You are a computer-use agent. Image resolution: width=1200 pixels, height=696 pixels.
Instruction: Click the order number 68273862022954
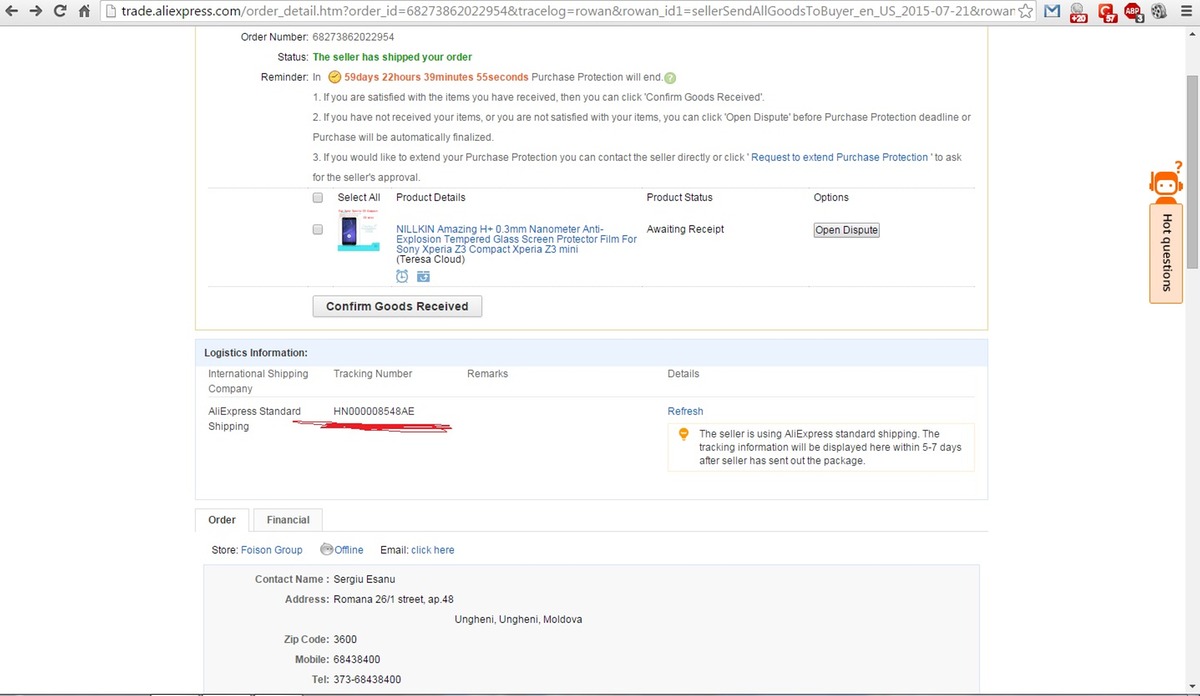(x=354, y=37)
